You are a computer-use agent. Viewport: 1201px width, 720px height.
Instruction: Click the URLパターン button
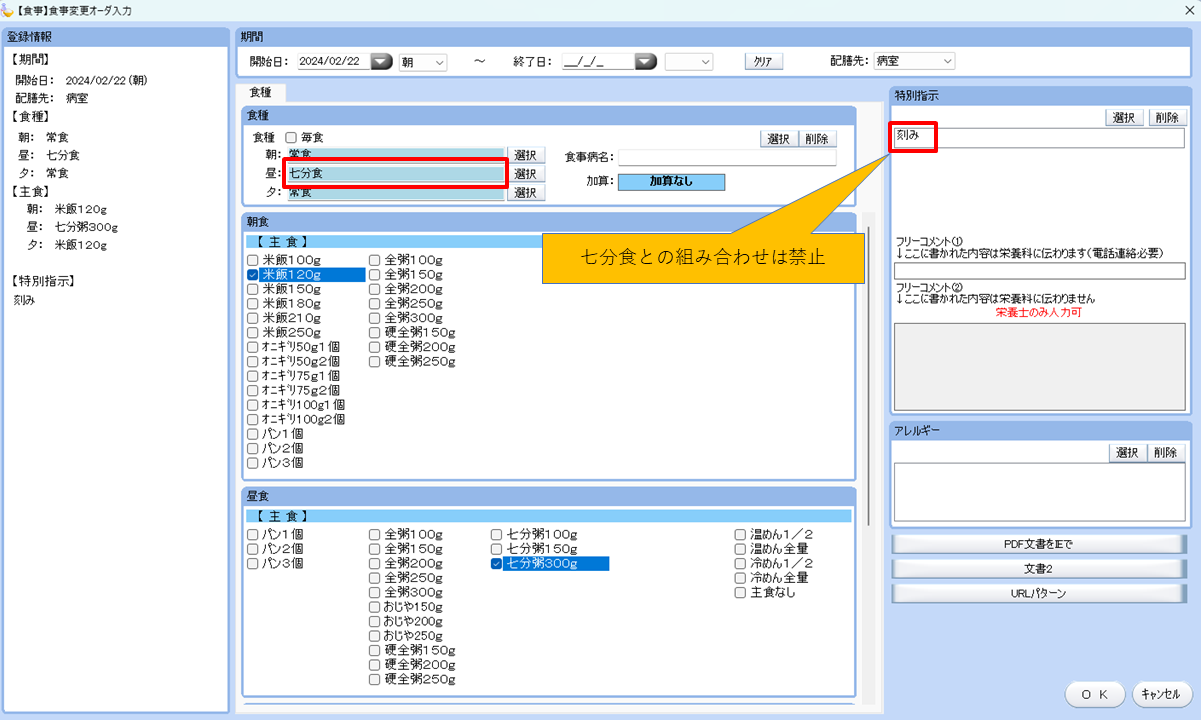click(1038, 593)
